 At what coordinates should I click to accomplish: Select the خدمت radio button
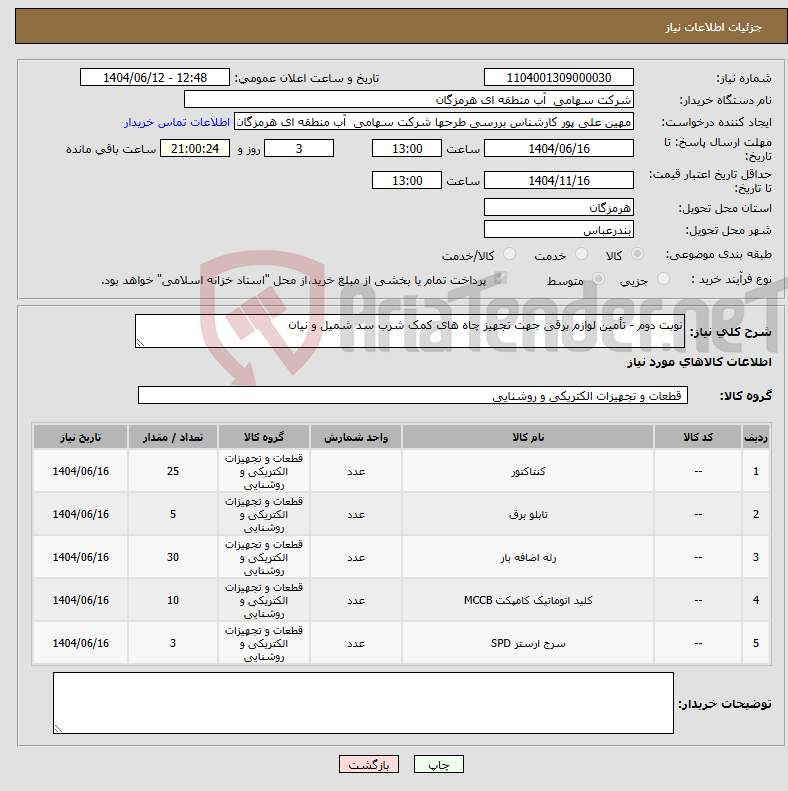point(581,254)
